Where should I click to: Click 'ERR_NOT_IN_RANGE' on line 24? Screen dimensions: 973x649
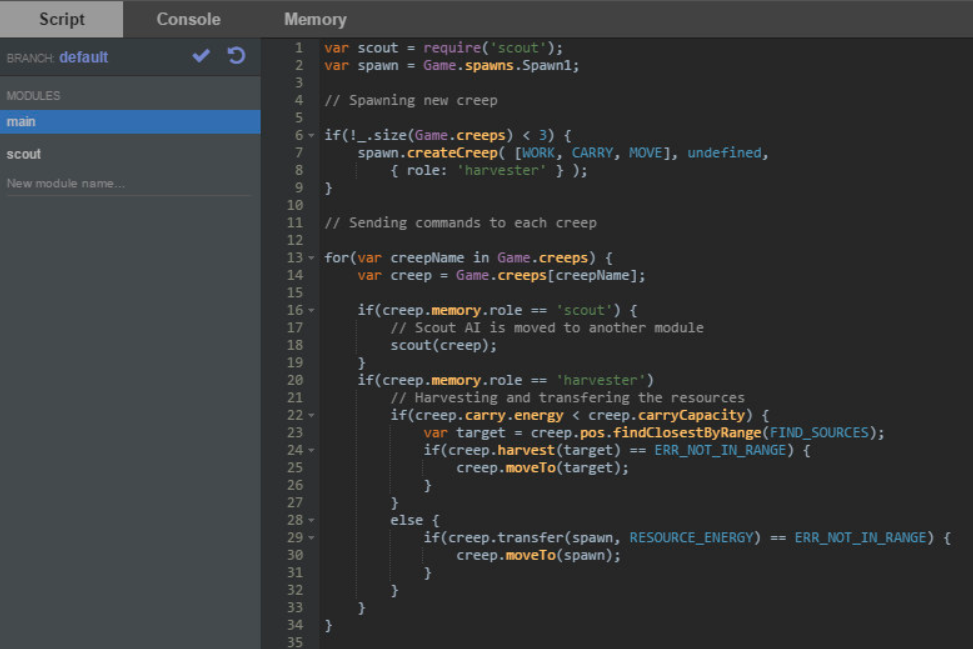pos(720,450)
